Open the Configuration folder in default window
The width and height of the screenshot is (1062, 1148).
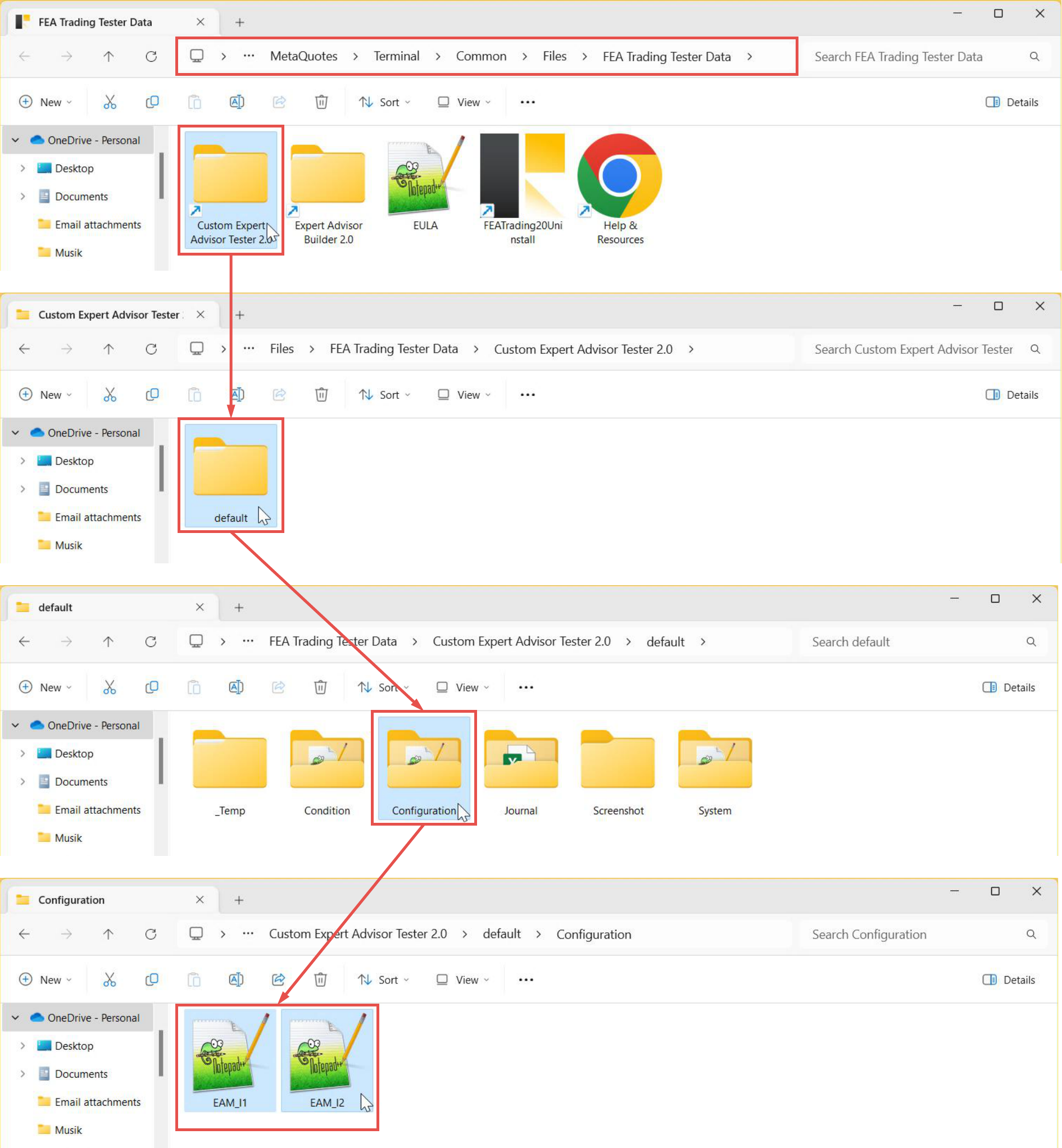pos(424,768)
